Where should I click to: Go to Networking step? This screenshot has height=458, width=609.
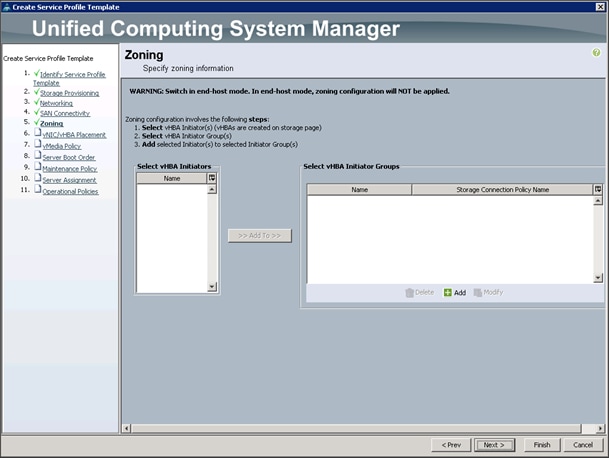(x=56, y=103)
